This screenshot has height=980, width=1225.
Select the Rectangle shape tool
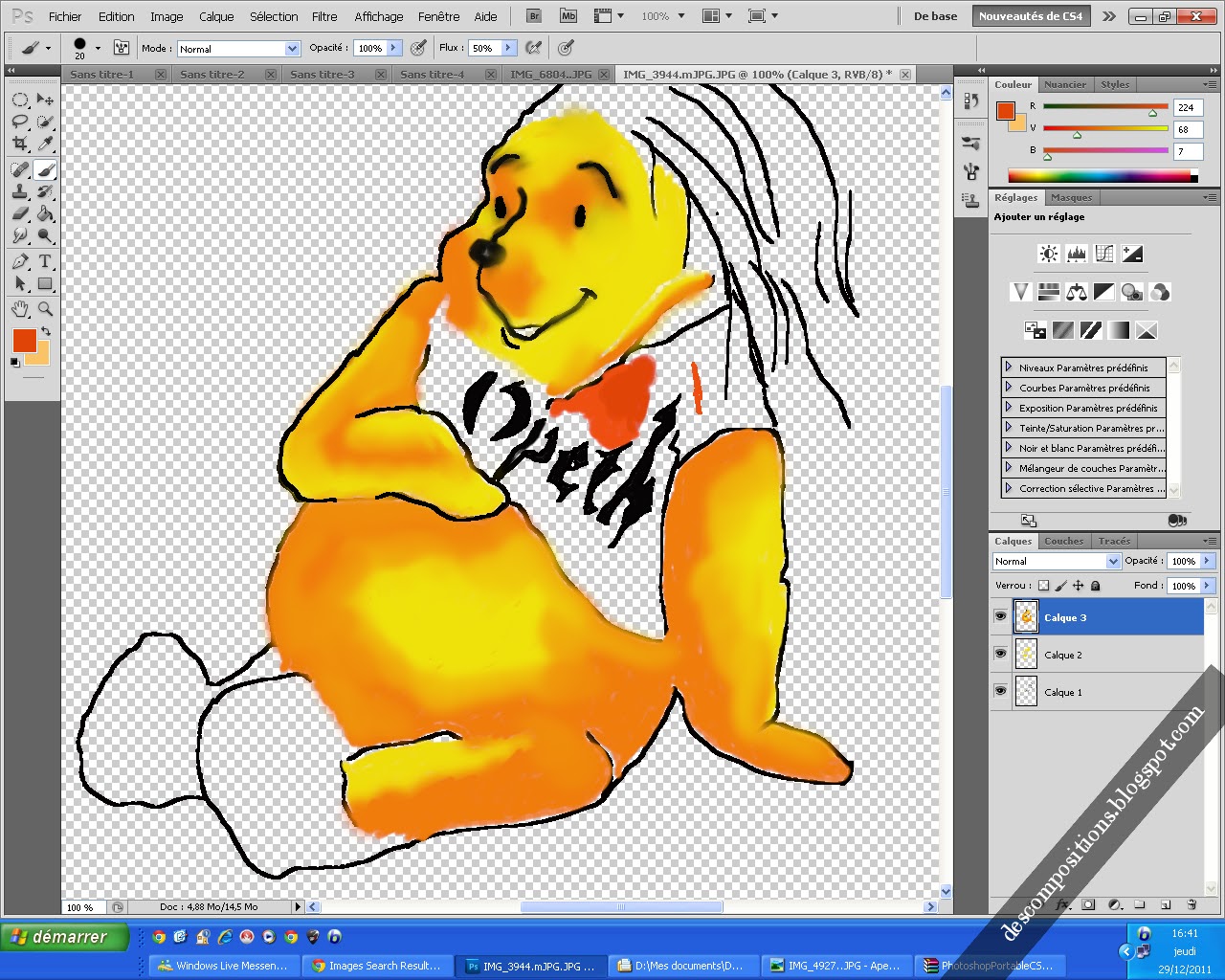click(x=45, y=283)
